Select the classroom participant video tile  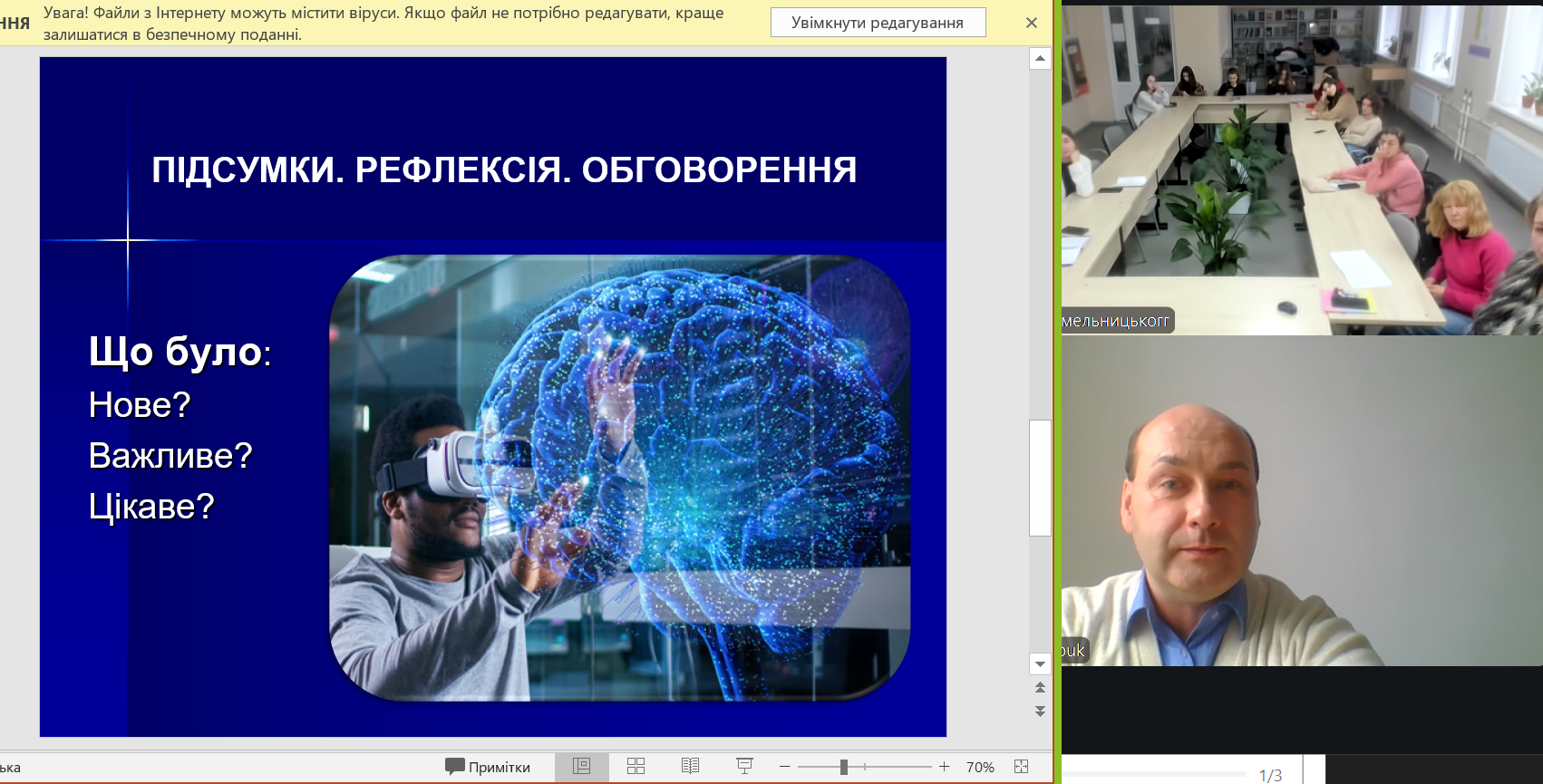(x=1302, y=169)
